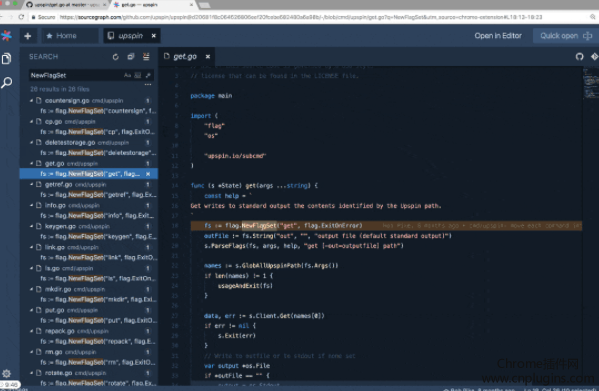Click the diamond icon in editor toolbar
Image resolution: width=599 pixels, height=391 pixels.
(x=594, y=57)
